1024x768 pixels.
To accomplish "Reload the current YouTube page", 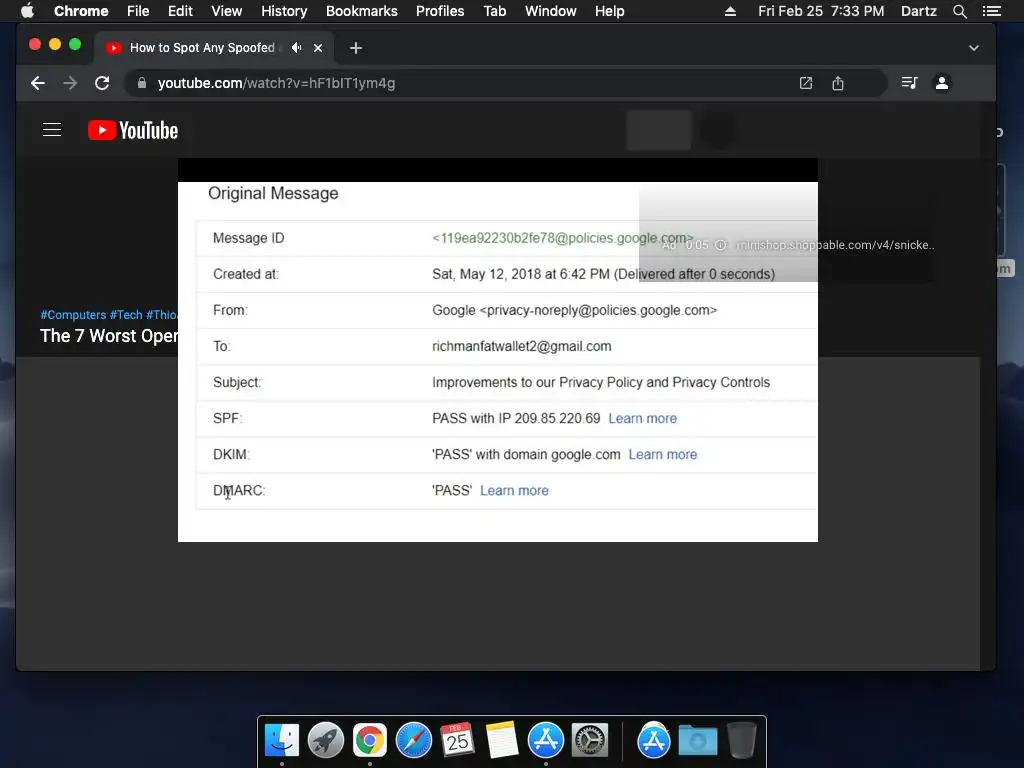I will coord(102,83).
